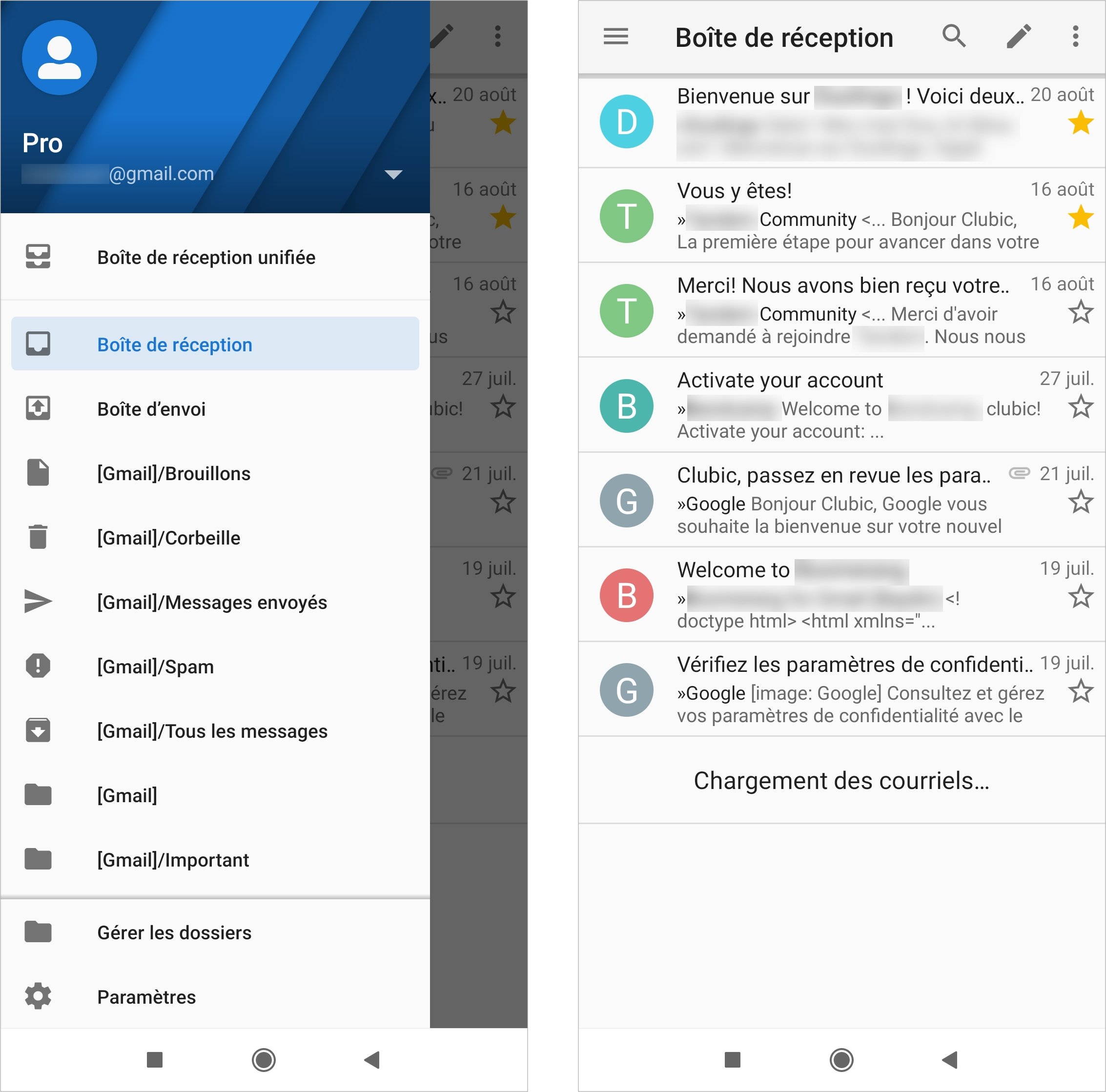Tap the folder icon beside Gérer les dossiers

tap(38, 932)
